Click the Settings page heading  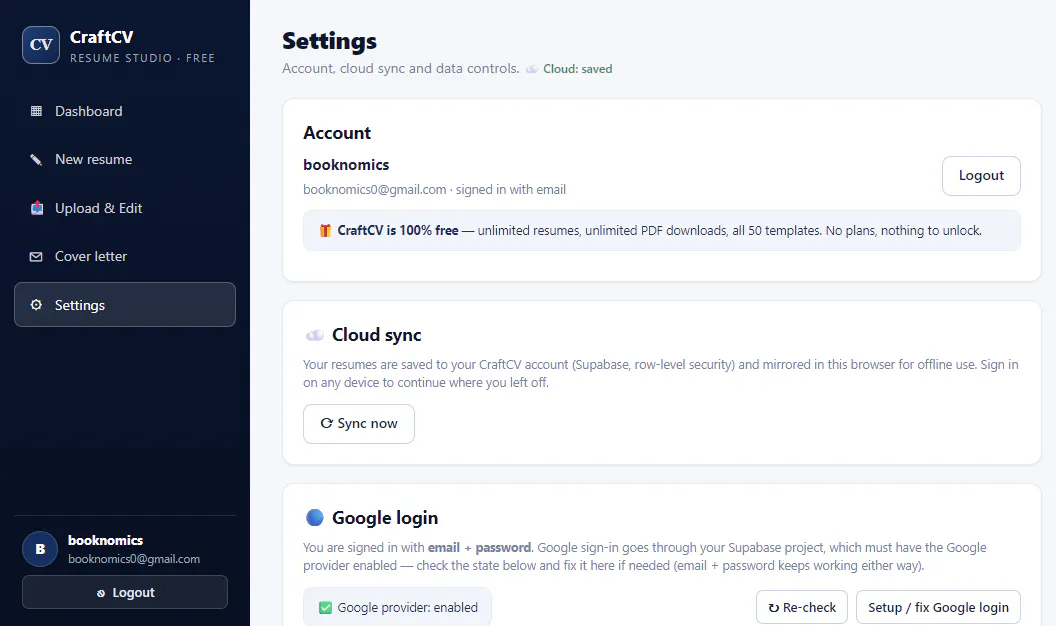[x=329, y=41]
